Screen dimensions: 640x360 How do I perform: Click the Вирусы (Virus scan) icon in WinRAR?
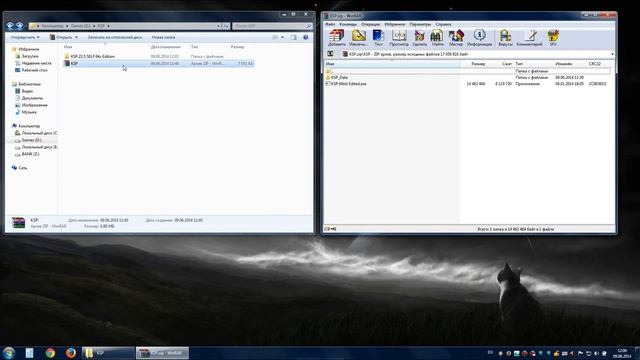point(505,38)
